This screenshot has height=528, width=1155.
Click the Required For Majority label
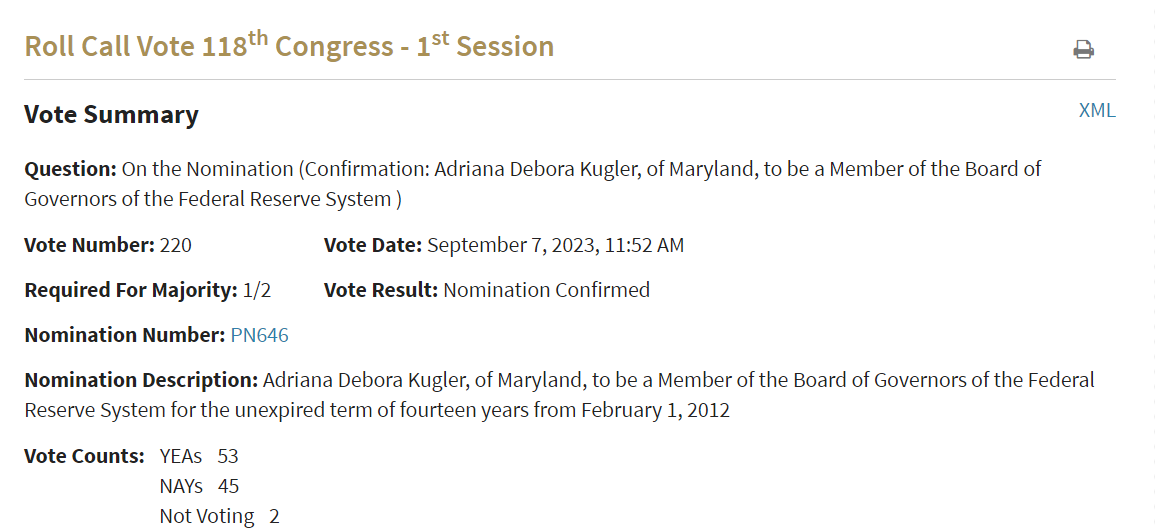coord(131,290)
